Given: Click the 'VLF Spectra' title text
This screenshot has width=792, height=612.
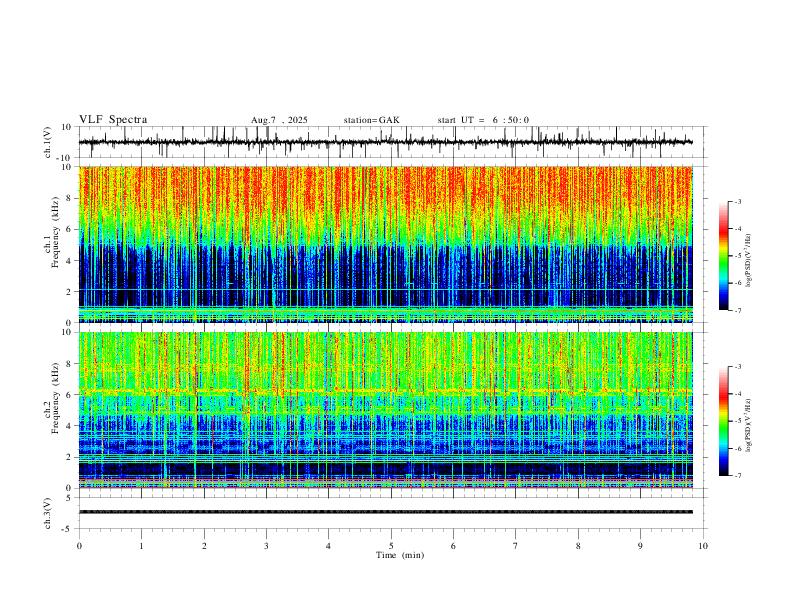Looking at the screenshot, I should pos(113,120).
